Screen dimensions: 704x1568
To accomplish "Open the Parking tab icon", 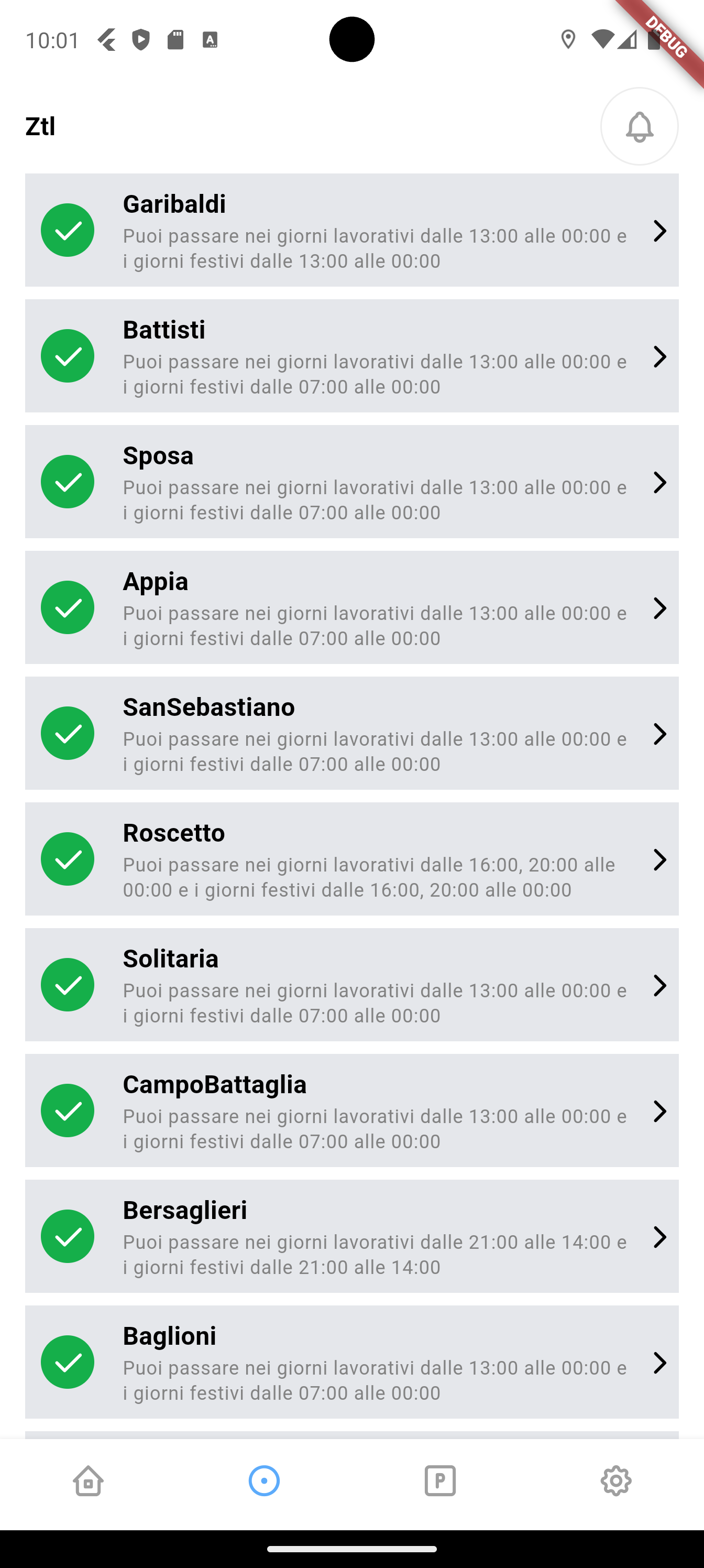I will [440, 1480].
